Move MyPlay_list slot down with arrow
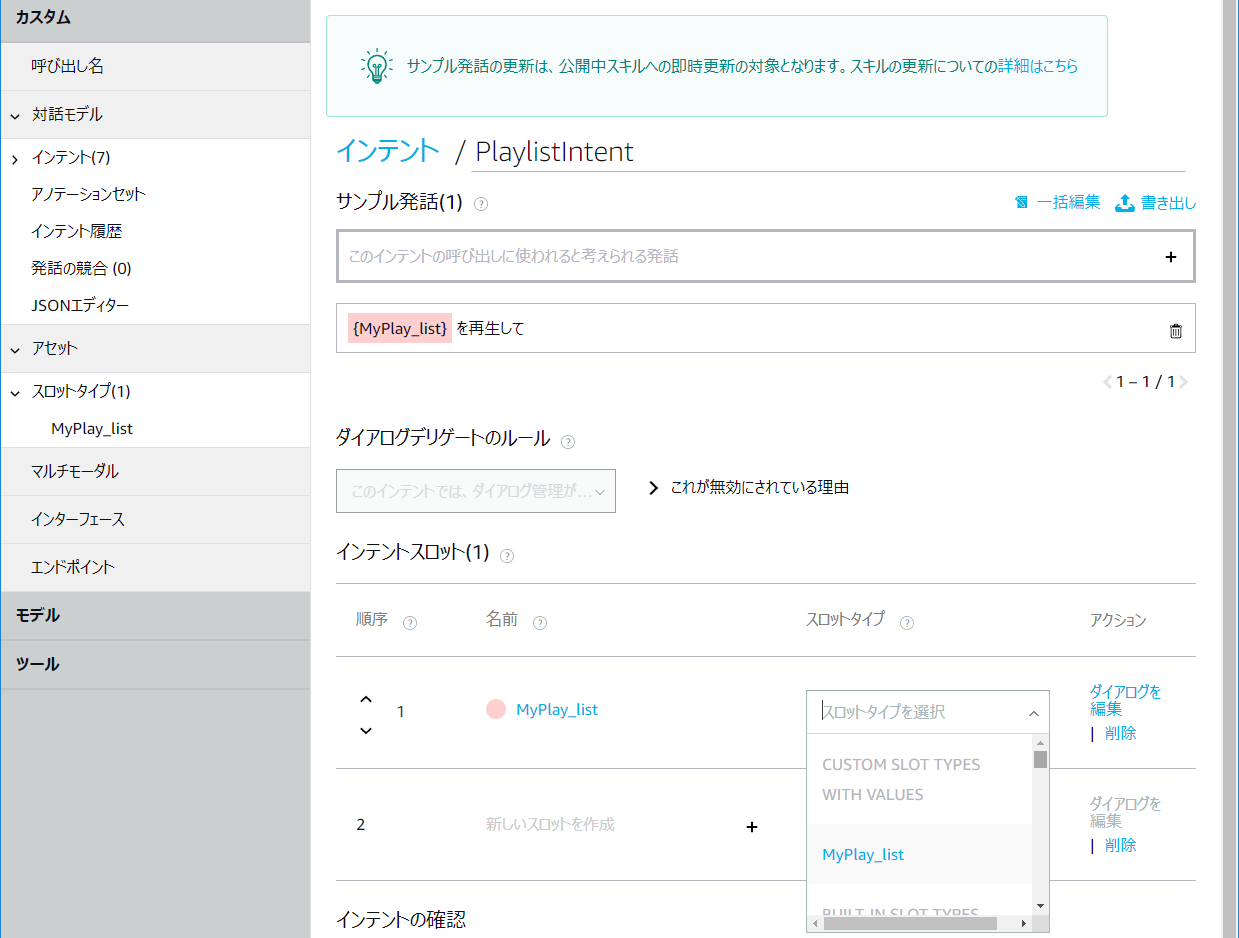 366,730
